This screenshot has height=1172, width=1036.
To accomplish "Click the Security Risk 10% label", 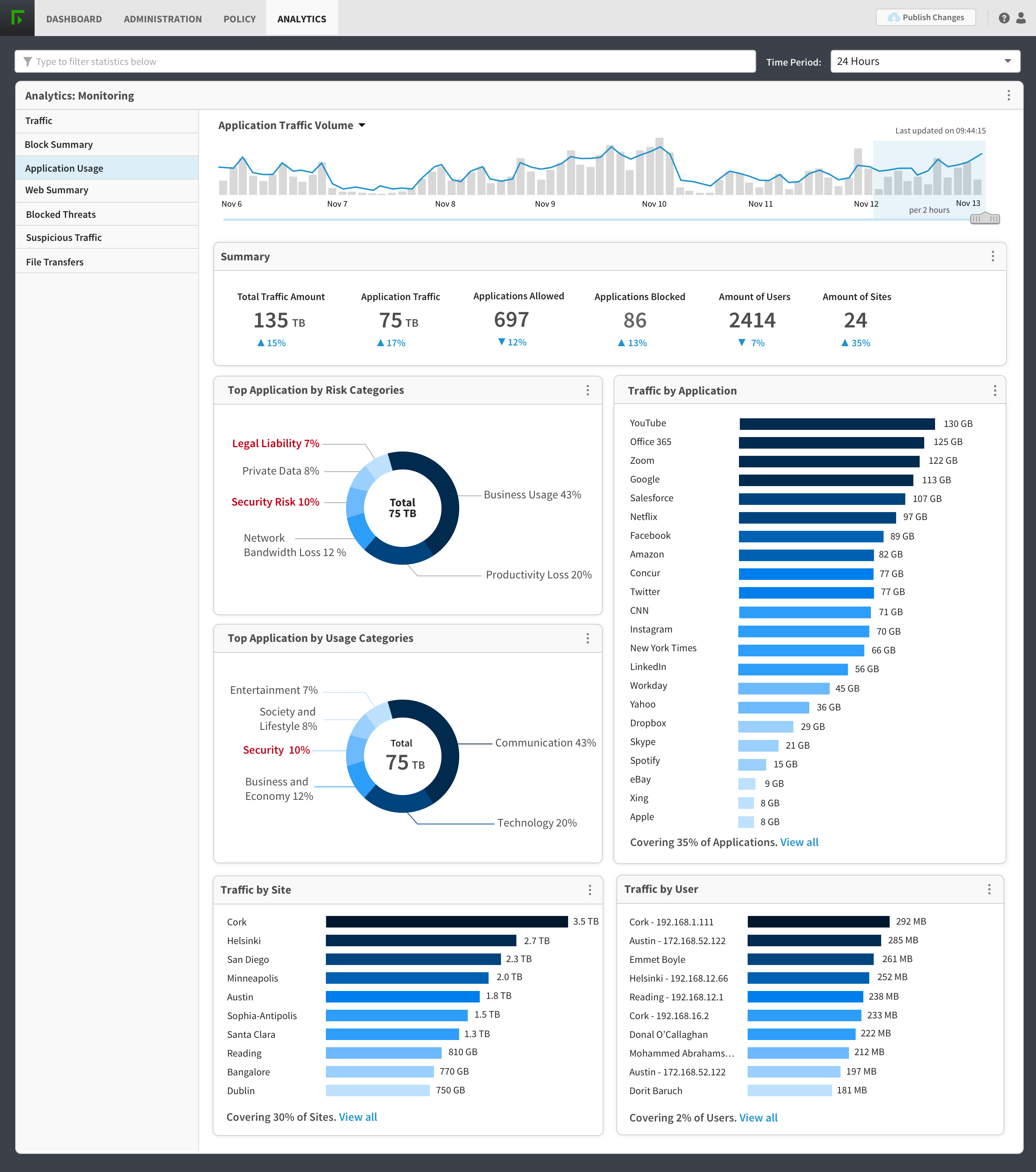I will (275, 502).
